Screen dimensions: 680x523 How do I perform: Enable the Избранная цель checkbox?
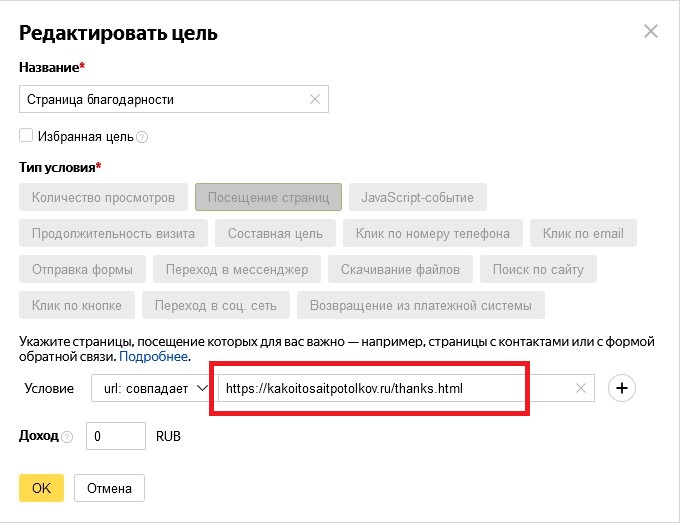pyautogui.click(x=26, y=135)
